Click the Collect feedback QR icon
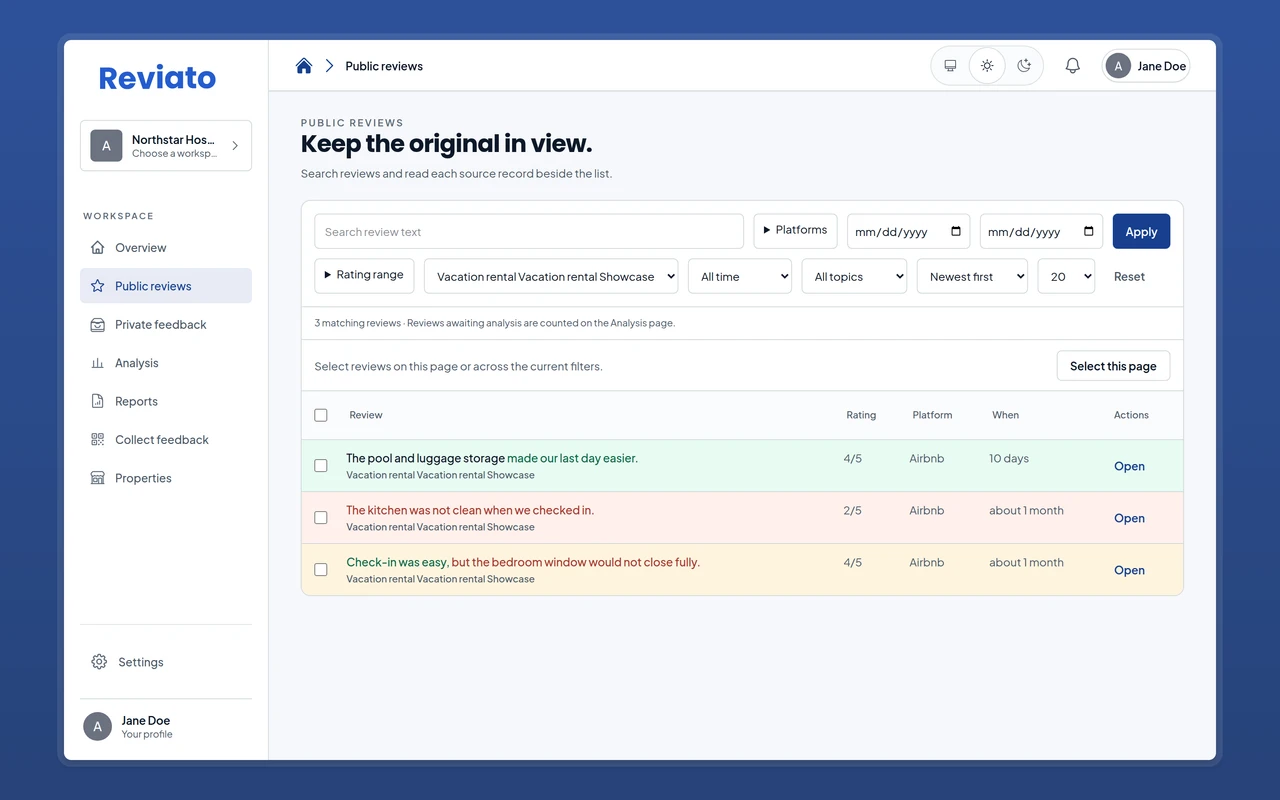This screenshot has height=800, width=1280. click(x=97, y=440)
